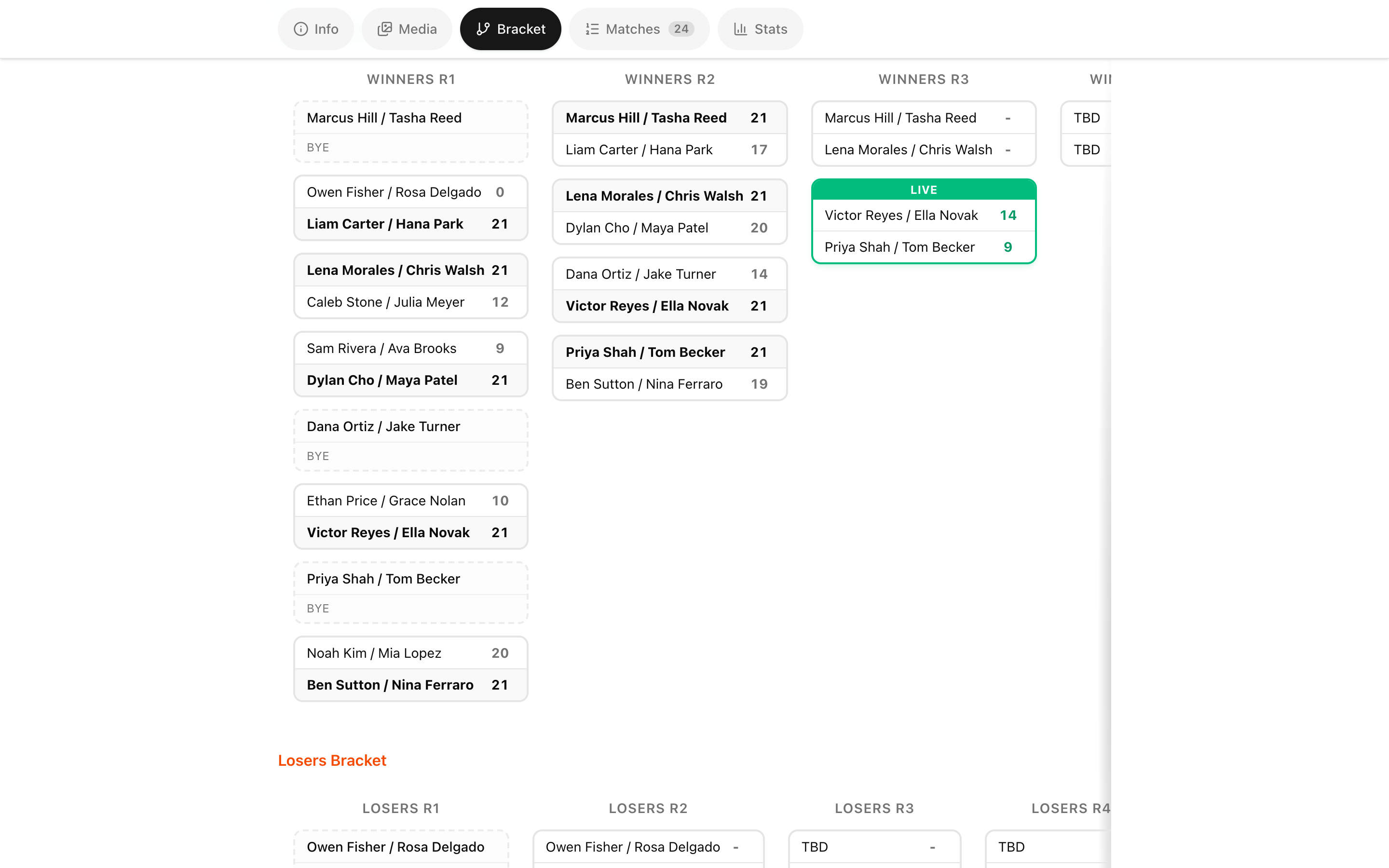Select Victor Reyes / Ella Novak in live match

tap(924, 215)
